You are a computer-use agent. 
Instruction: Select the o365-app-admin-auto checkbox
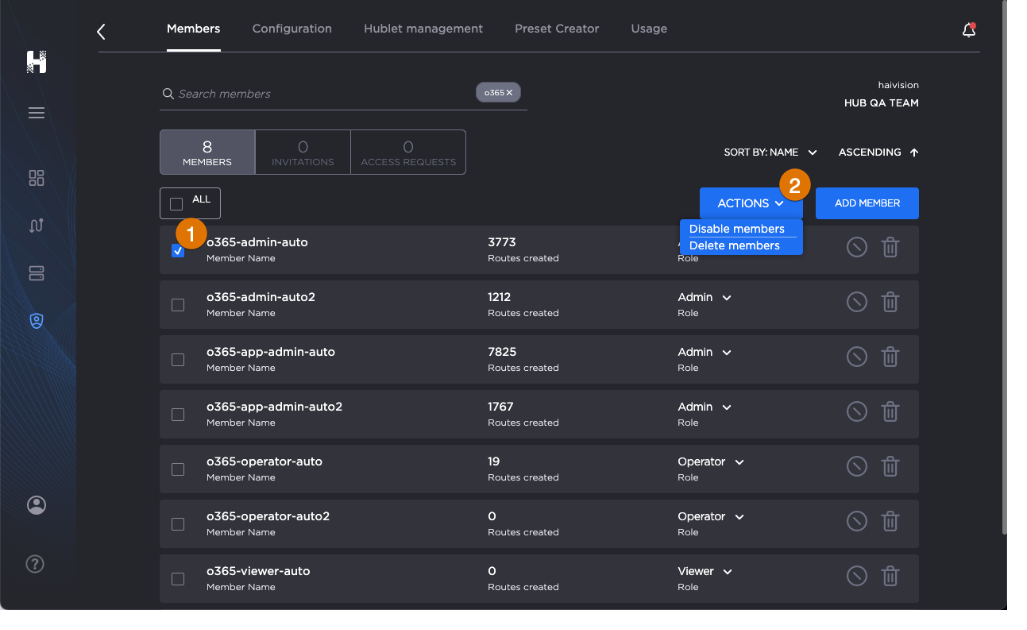[178, 360]
